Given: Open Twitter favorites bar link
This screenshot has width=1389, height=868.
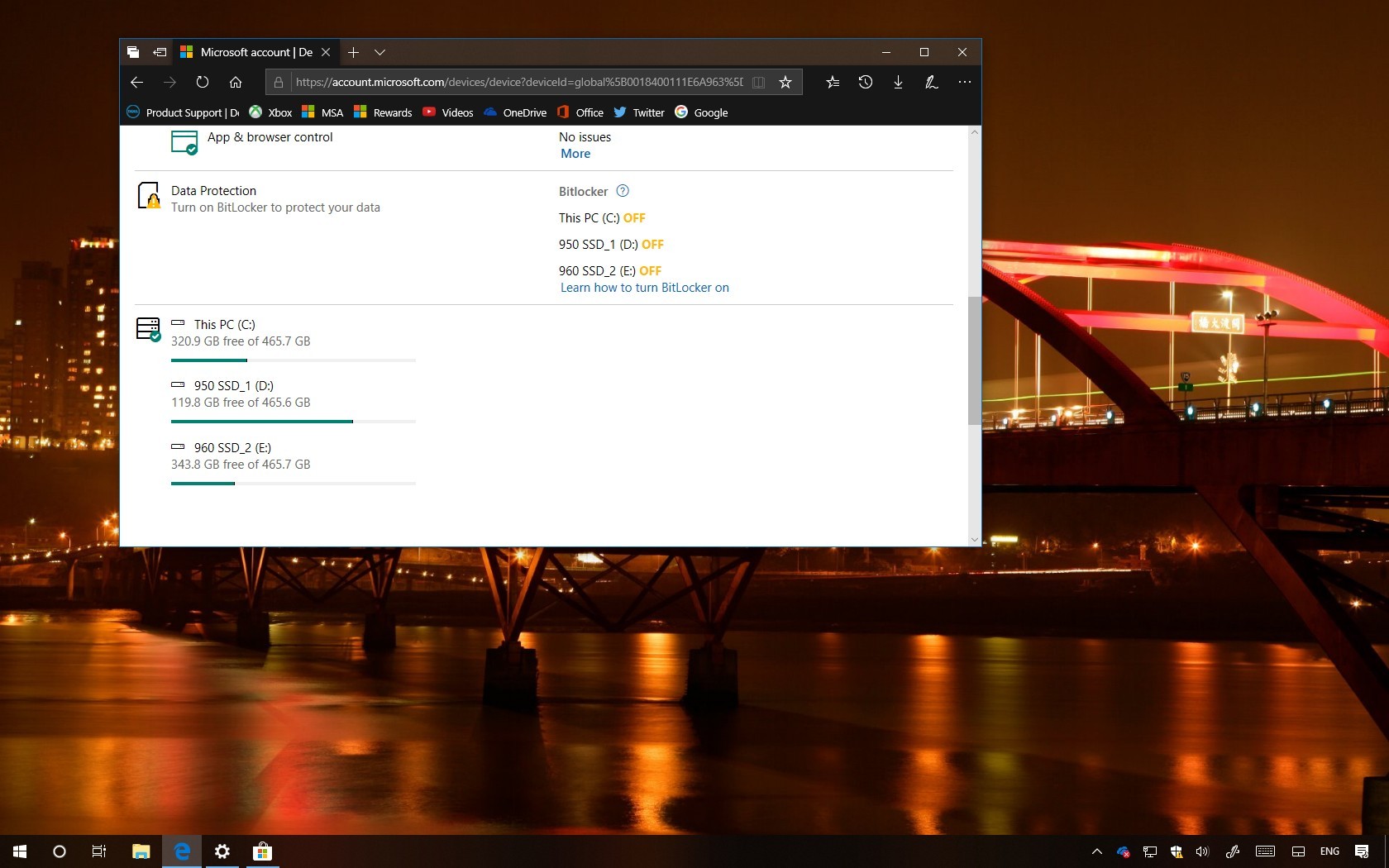Looking at the screenshot, I should (639, 112).
